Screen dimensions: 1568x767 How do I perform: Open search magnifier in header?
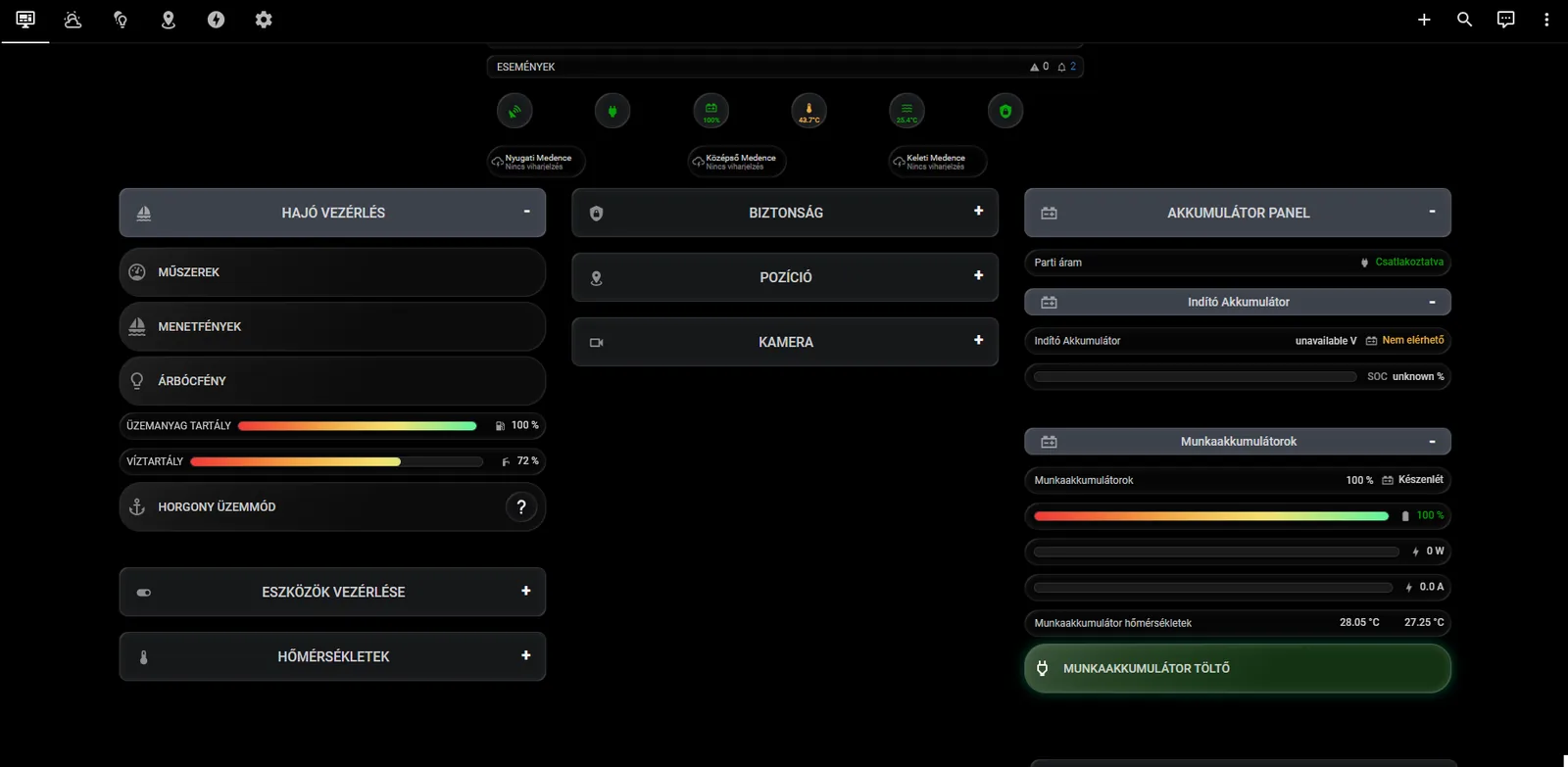pos(1464,20)
